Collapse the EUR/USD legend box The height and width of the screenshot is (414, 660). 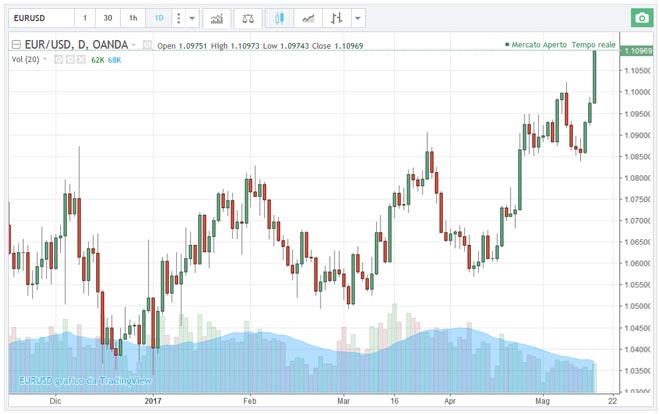[x=15, y=45]
